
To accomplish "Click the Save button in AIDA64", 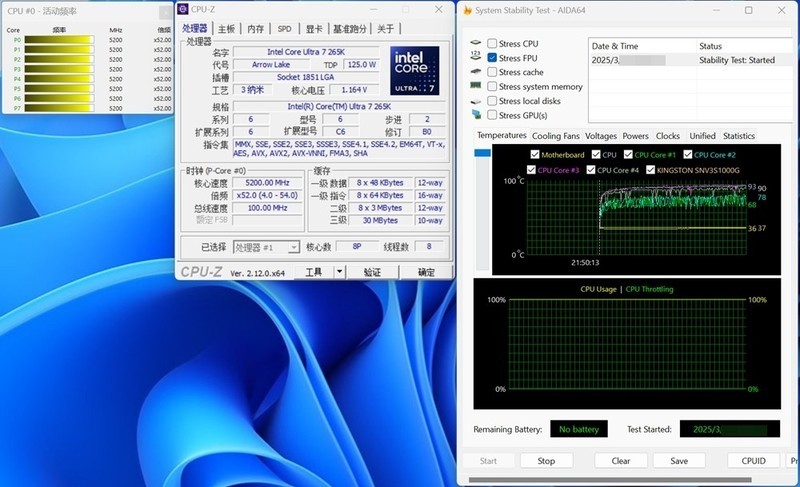I will click(x=679, y=460).
